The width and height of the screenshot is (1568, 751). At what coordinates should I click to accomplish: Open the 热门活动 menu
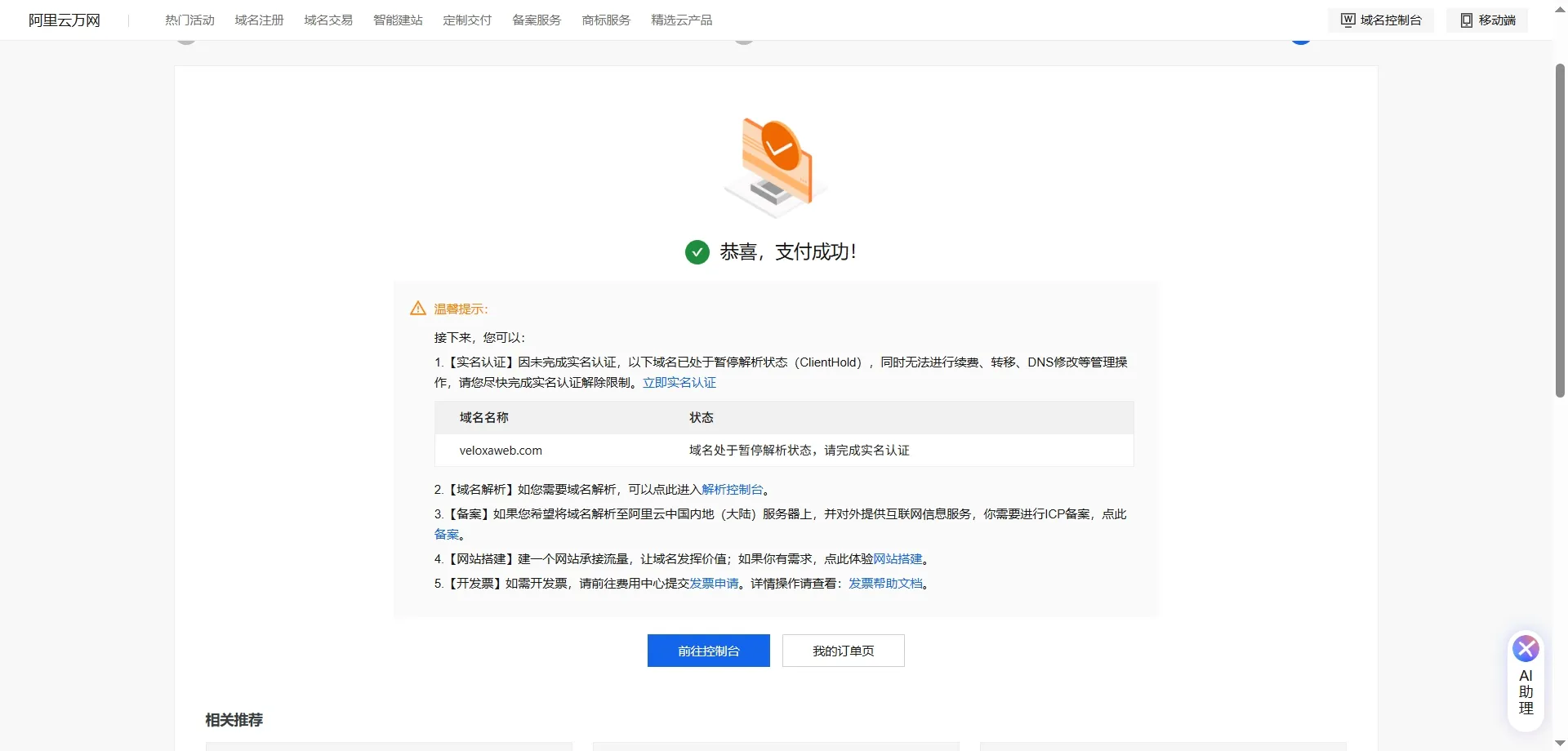pos(189,20)
